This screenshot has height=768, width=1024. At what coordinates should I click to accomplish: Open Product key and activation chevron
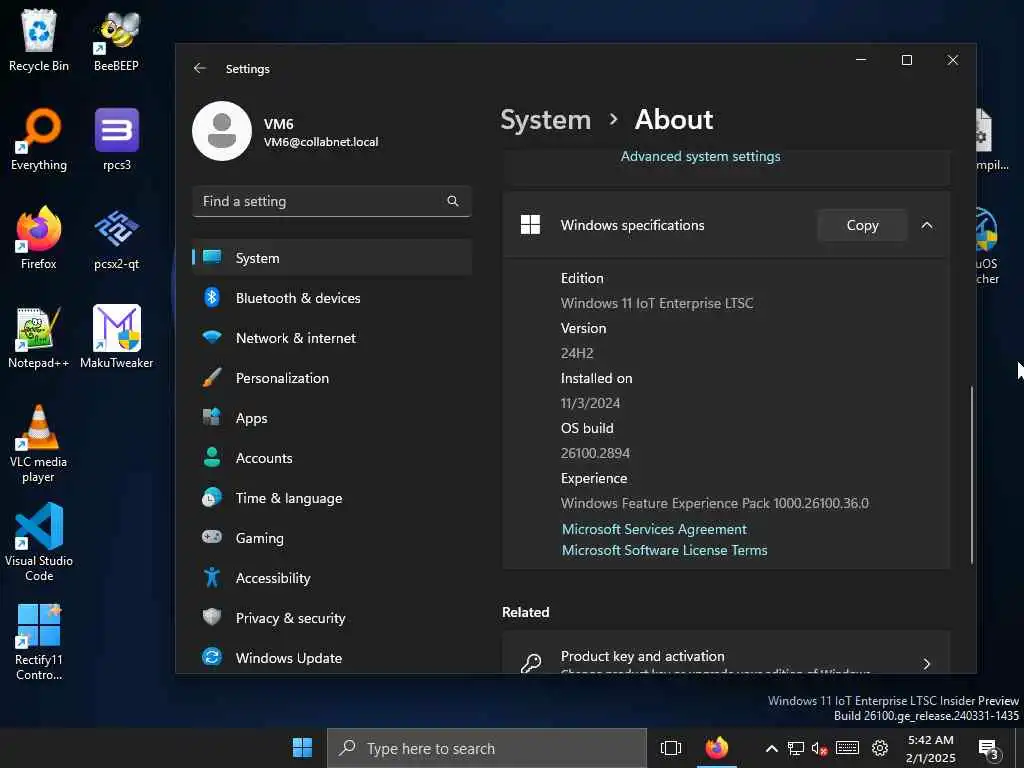pos(926,664)
